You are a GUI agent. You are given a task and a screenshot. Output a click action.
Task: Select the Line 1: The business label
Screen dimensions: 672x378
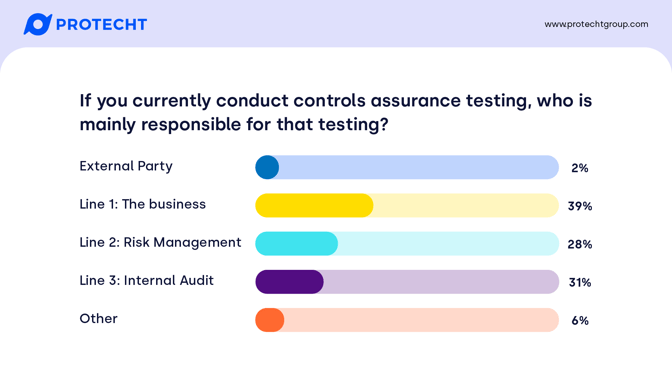(143, 204)
